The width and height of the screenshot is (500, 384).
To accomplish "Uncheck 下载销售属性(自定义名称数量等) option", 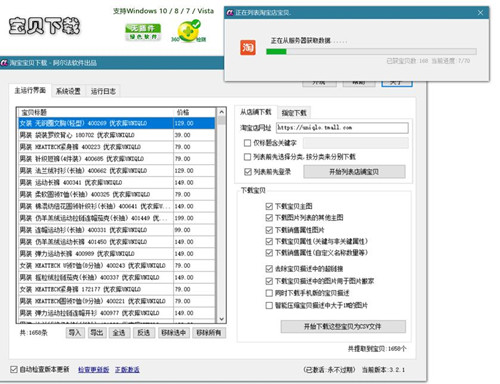I will pos(269,253).
